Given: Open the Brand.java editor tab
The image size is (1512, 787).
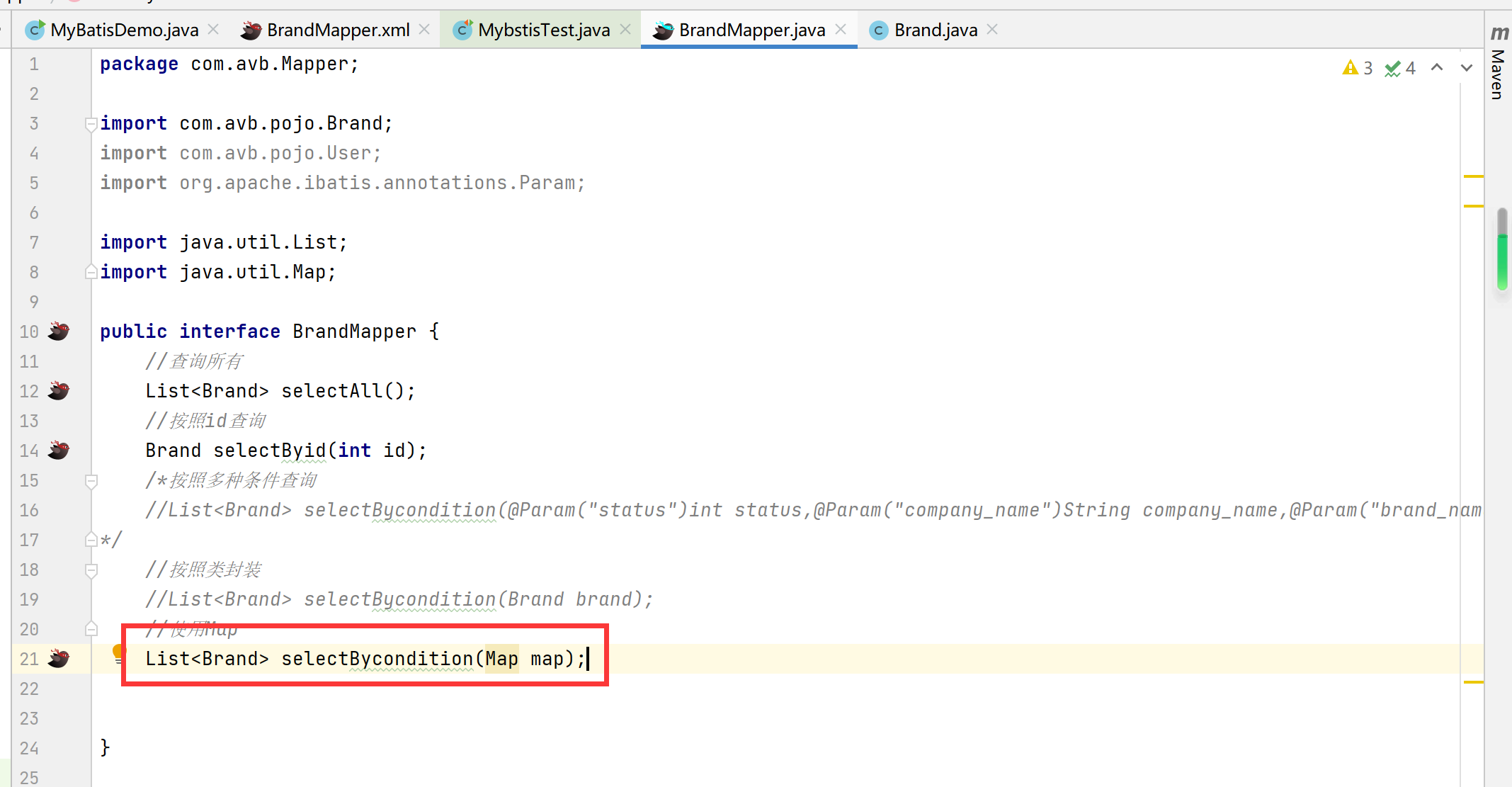Looking at the screenshot, I should coord(935,30).
